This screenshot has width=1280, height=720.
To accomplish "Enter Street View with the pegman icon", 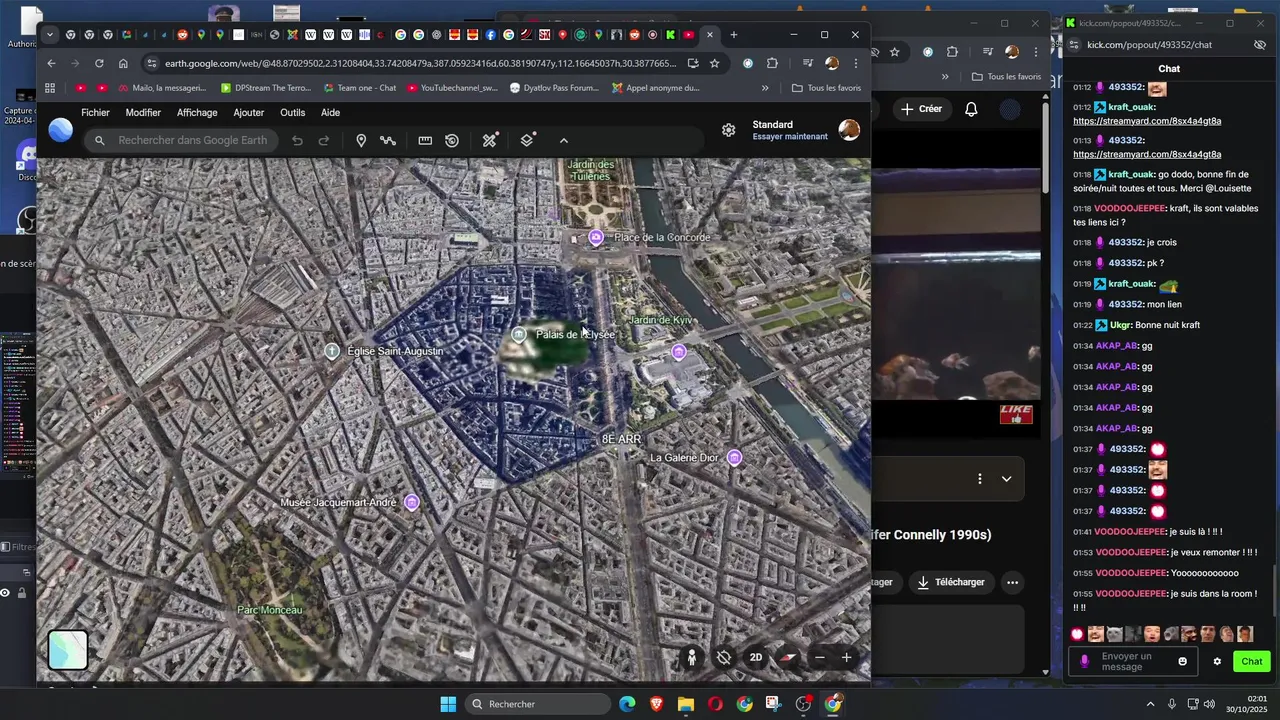I will click(x=692, y=658).
